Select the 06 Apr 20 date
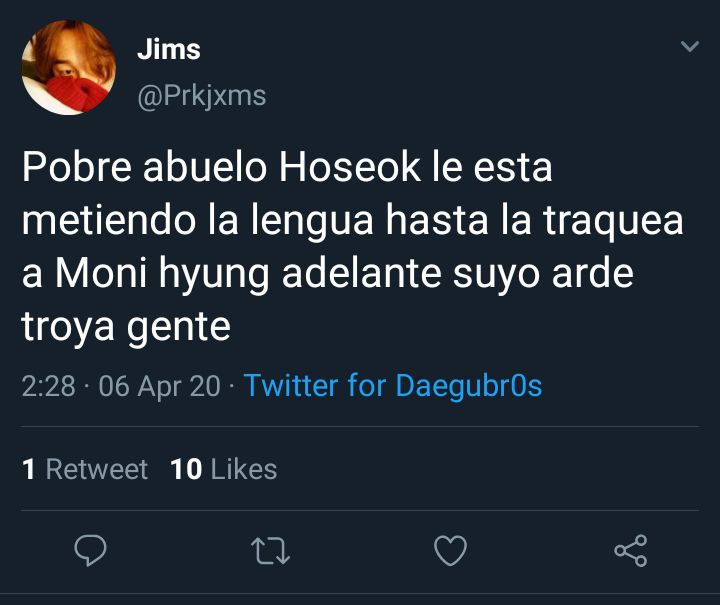Image resolution: width=720 pixels, height=605 pixels. coord(159,386)
